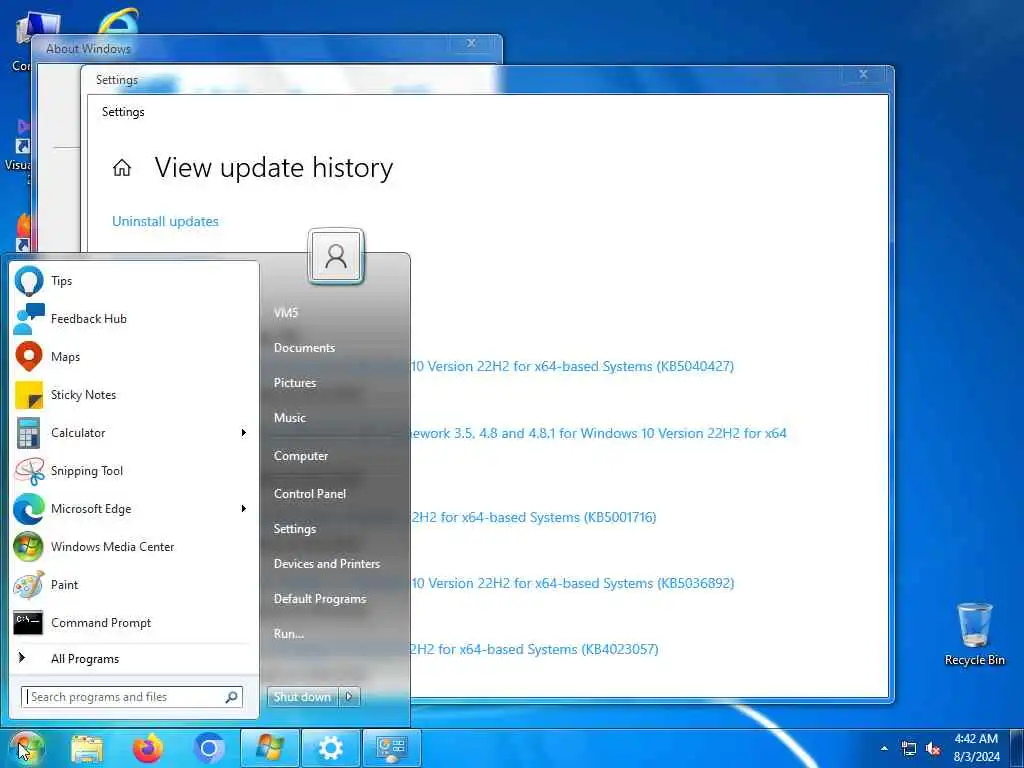
Task: Open the Recycle Bin
Action: pyautogui.click(x=974, y=634)
